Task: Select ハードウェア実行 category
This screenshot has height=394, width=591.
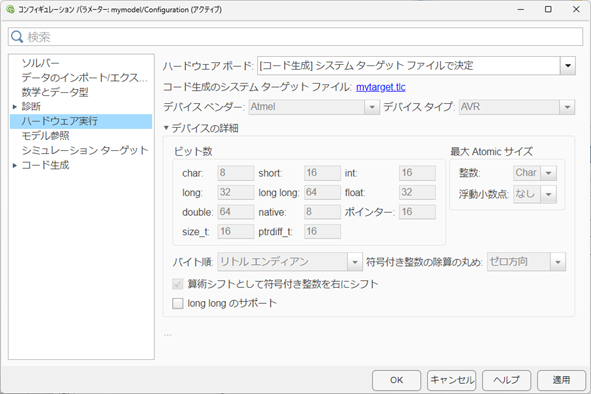Action: 81,121
